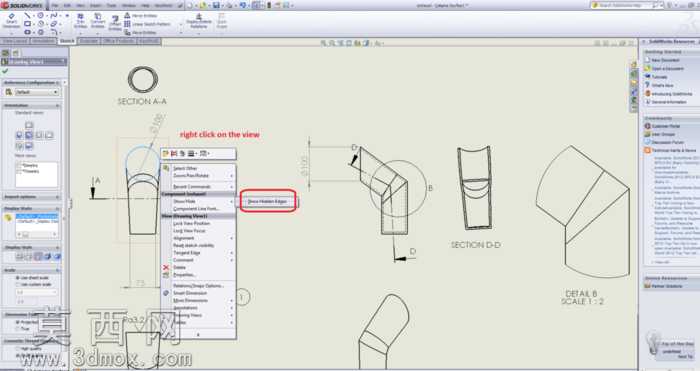Select Projected dimension type radio button
The image size is (700, 371).
pyautogui.click(x=18, y=322)
